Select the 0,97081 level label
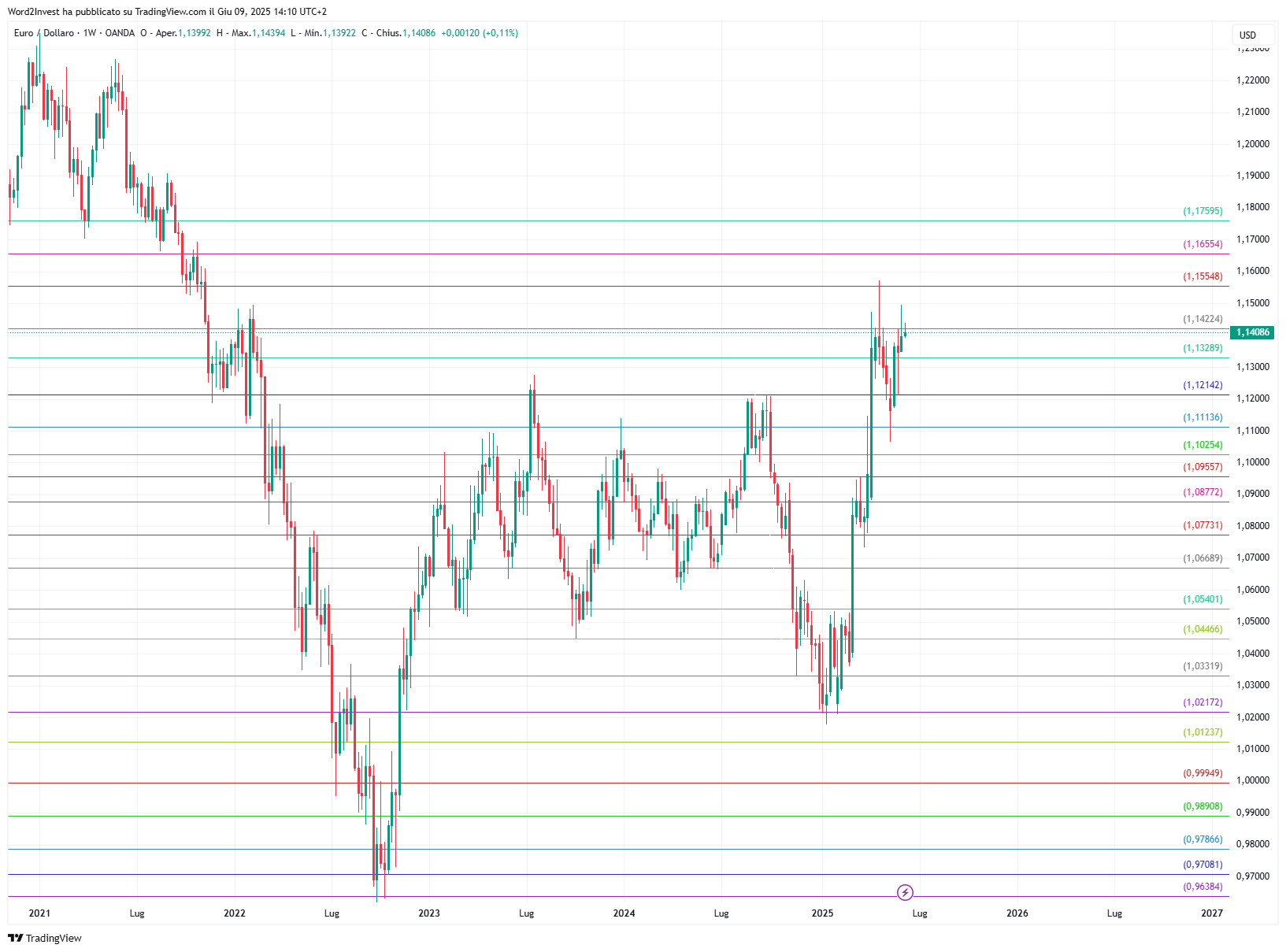Image resolution: width=1286 pixels, height=952 pixels. [1203, 865]
